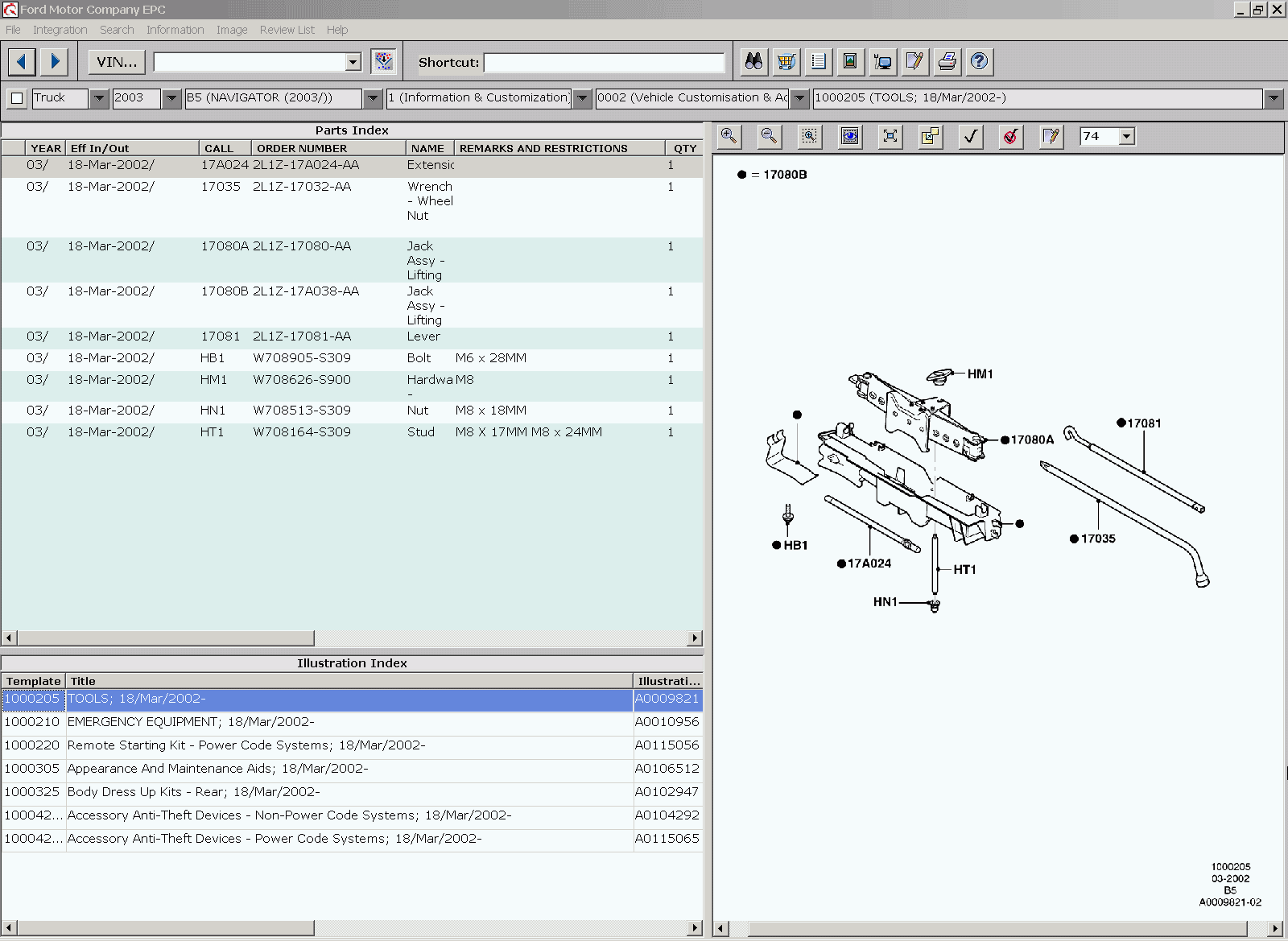Image resolution: width=1288 pixels, height=941 pixels.
Task: Select Body Dress Up Kits - Rear row
Action: (x=352, y=792)
